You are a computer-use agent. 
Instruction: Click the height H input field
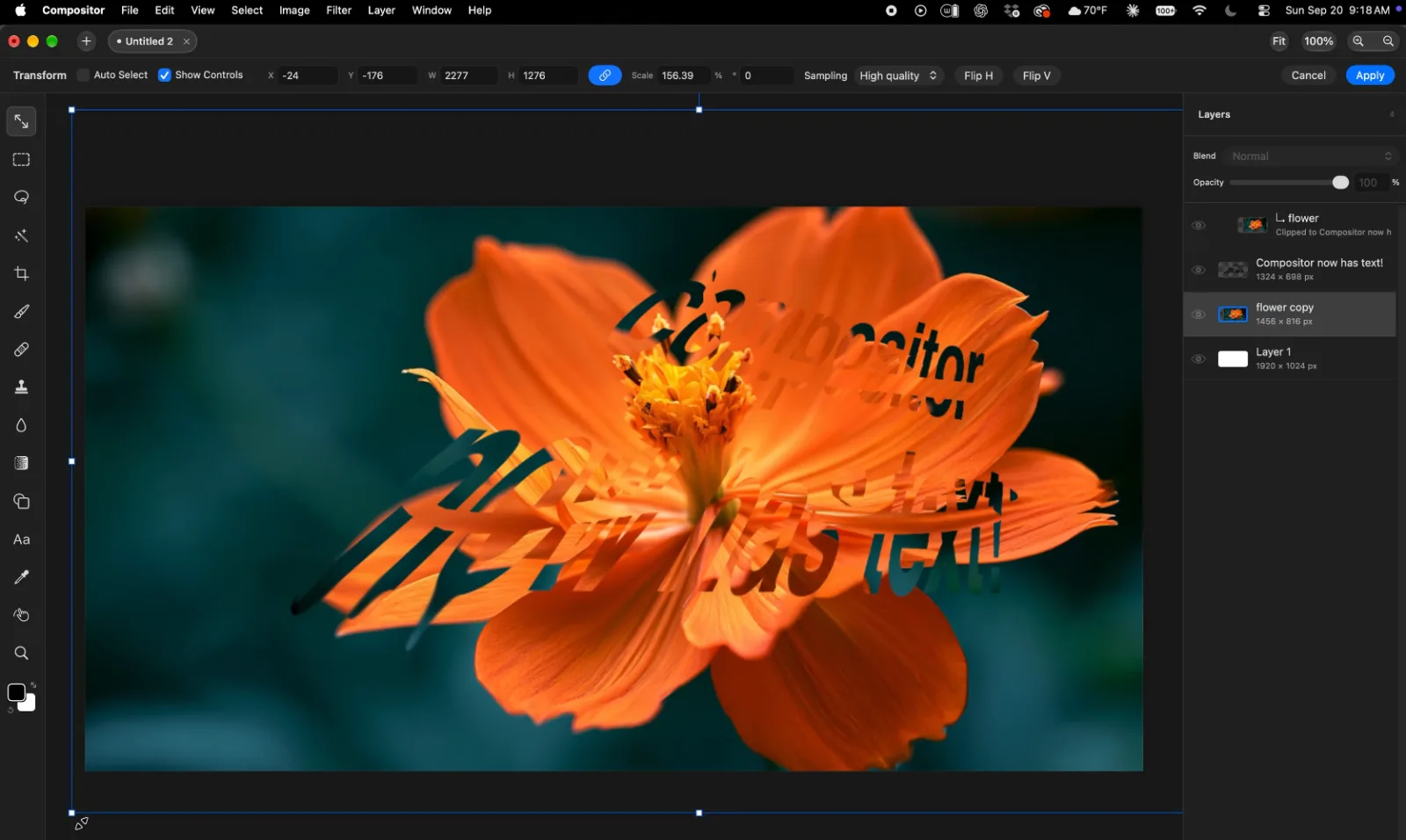(x=548, y=76)
